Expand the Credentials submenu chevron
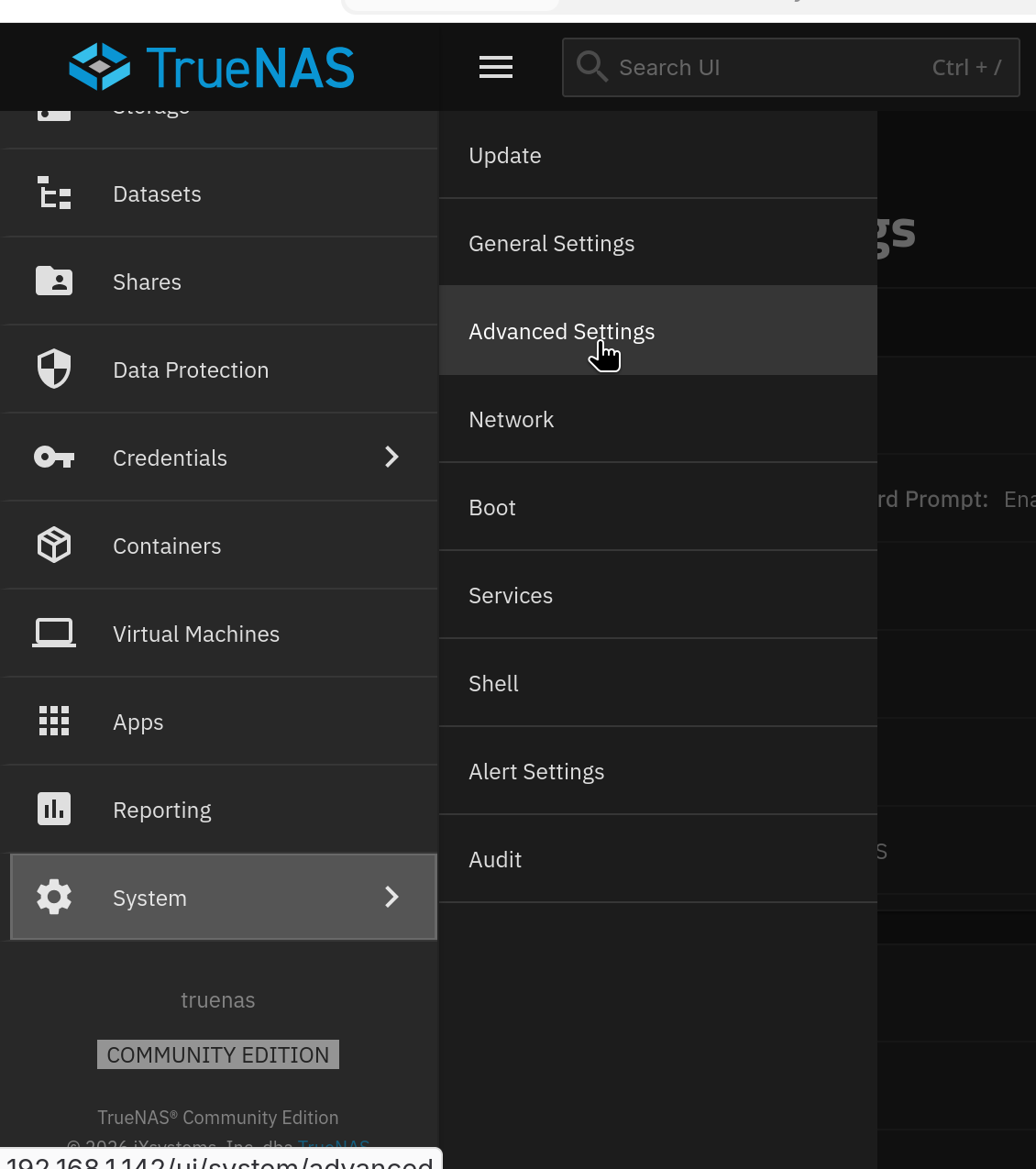Image resolution: width=1036 pixels, height=1169 pixels. 391,457
